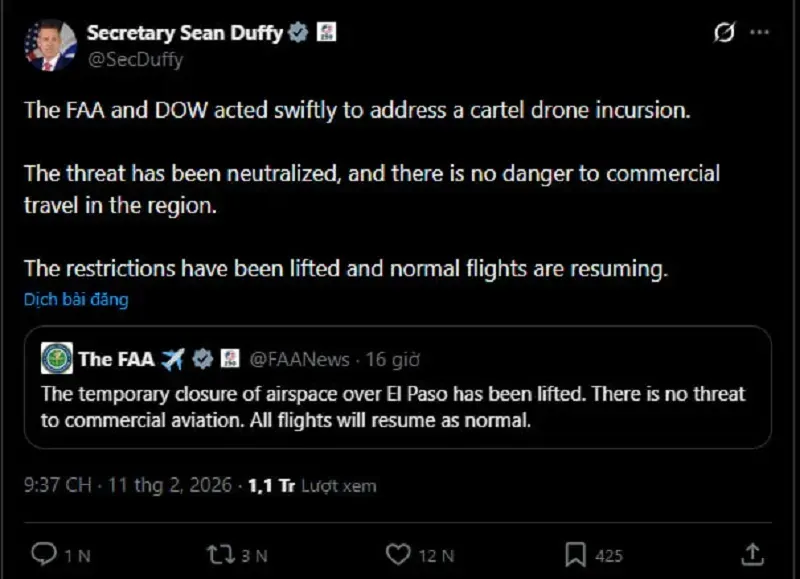Bookmark this post with the bookmark icon
Viewport: 800px width, 579px height.
[575, 554]
